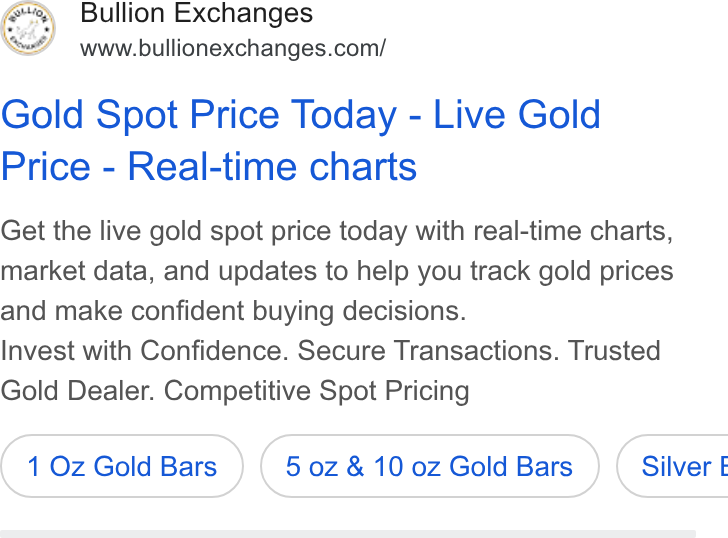728x538 pixels.
Task: Click the 'Price - Real-time charts' headline line
Action: click(209, 167)
